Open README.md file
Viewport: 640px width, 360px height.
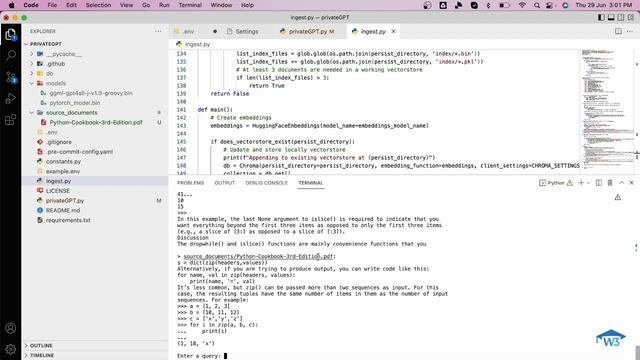63,211
